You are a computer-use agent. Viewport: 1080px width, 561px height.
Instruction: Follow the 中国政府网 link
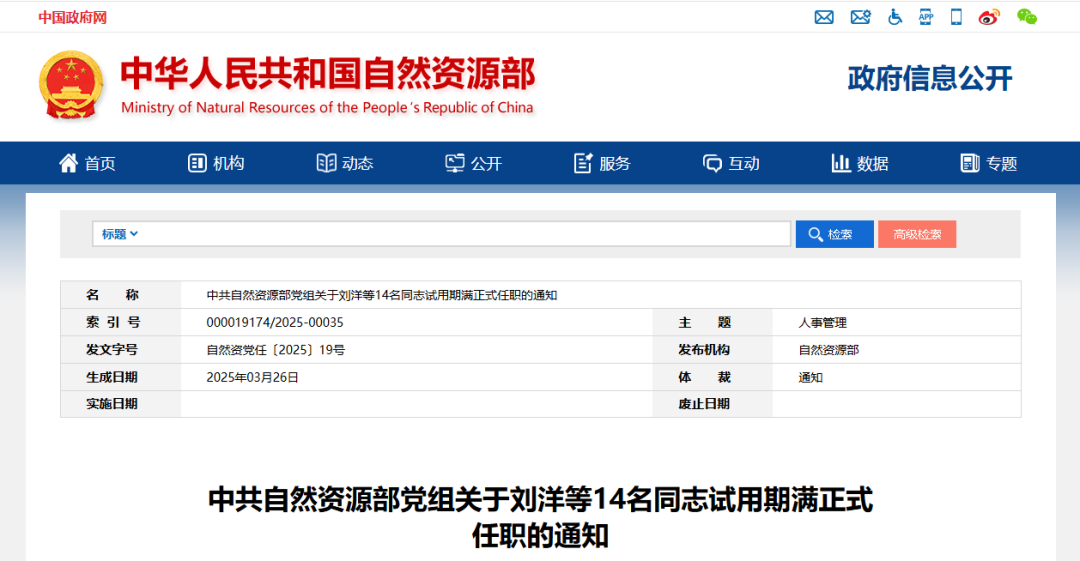click(72, 17)
